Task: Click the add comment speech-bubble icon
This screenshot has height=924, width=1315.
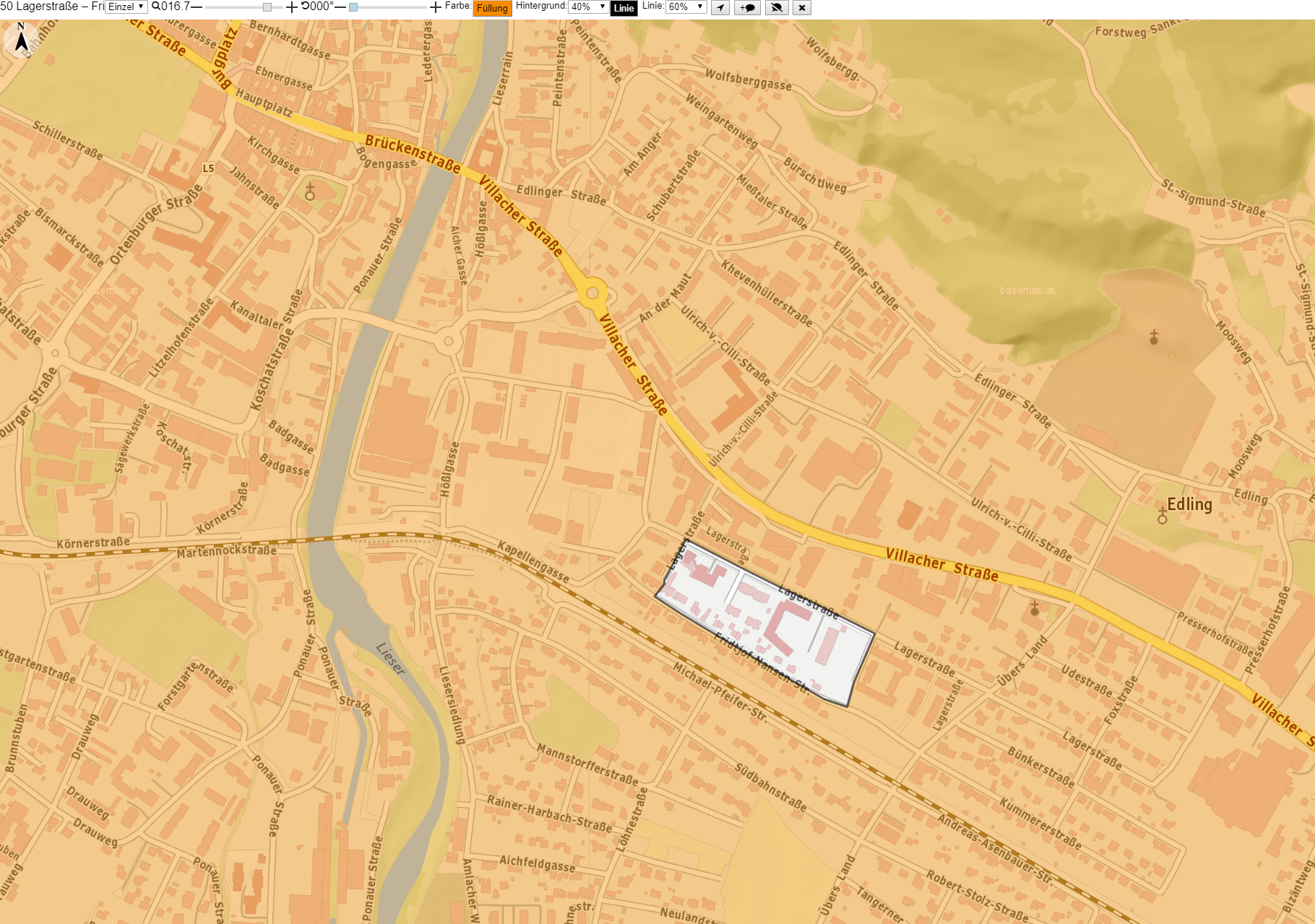Action: click(x=748, y=8)
